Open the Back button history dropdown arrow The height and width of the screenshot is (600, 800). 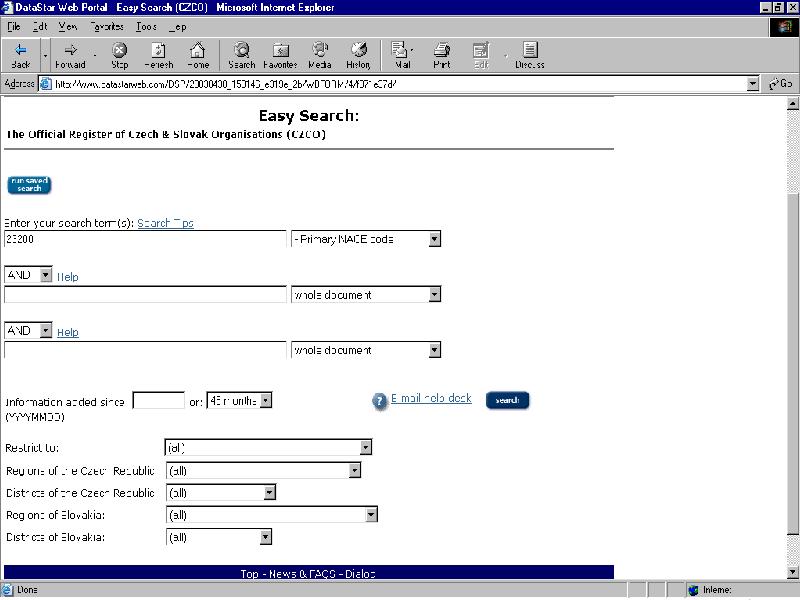click(45, 55)
